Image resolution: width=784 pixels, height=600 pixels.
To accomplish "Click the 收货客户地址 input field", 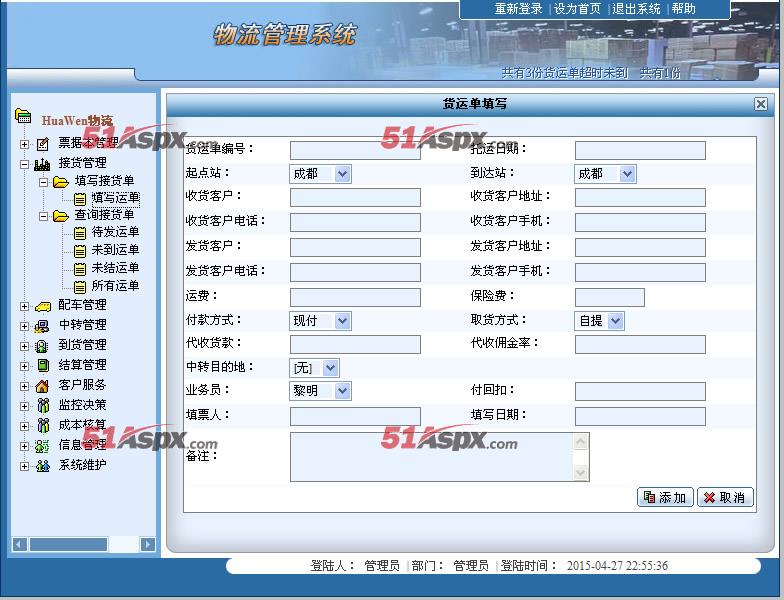I will click(x=640, y=198).
